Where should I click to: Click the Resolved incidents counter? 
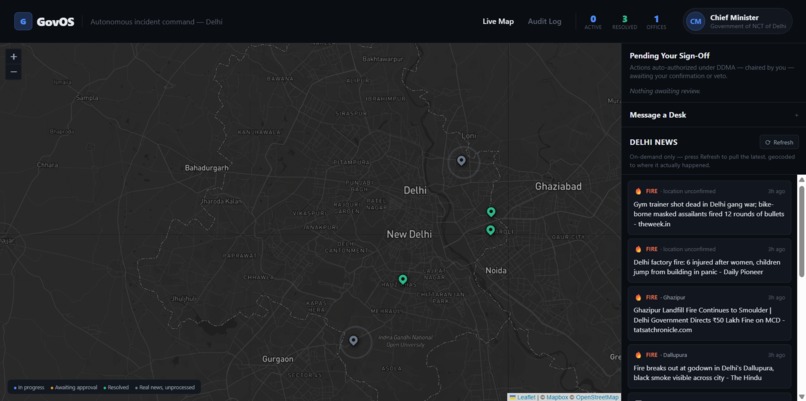[x=625, y=22]
